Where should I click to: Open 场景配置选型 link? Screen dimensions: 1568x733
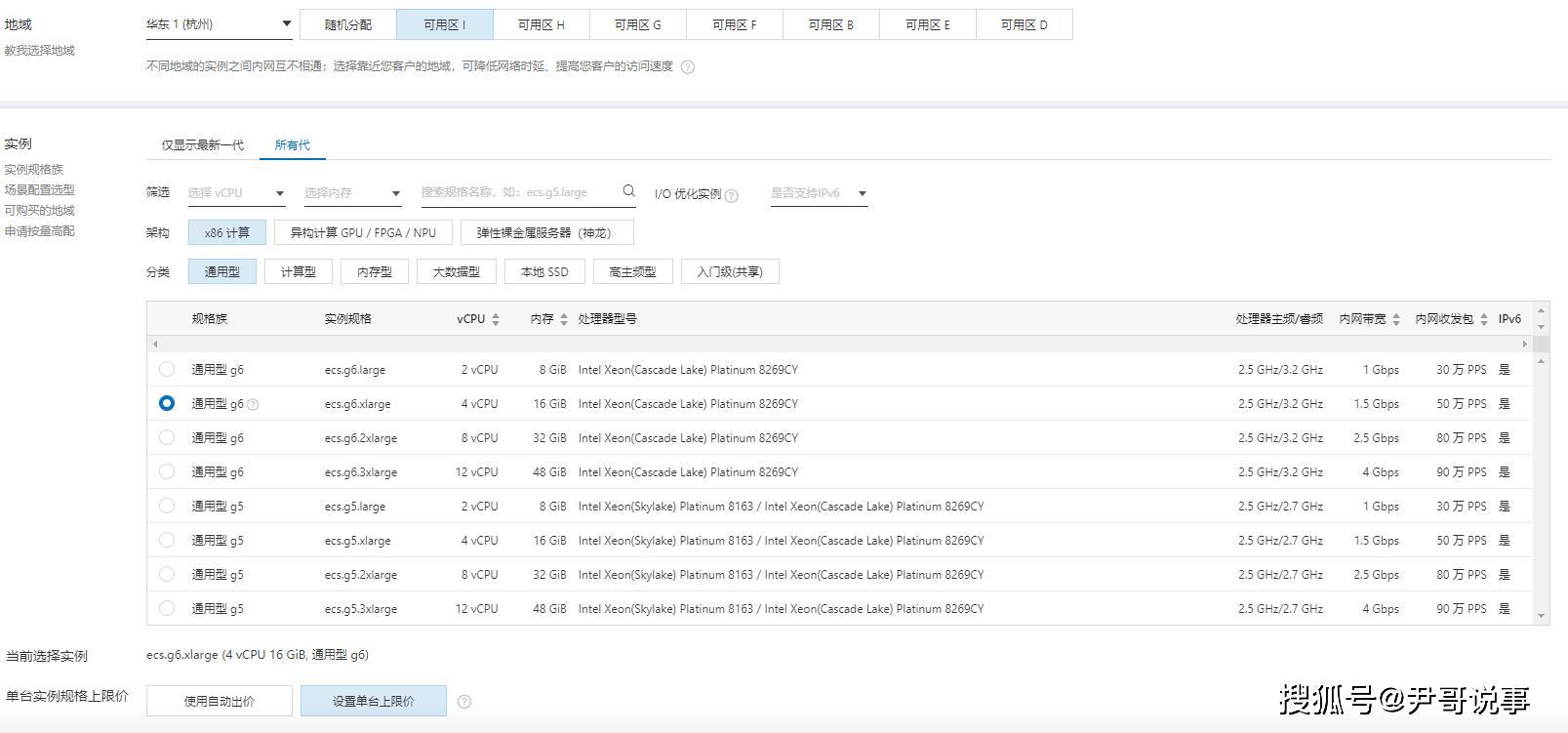(39, 190)
